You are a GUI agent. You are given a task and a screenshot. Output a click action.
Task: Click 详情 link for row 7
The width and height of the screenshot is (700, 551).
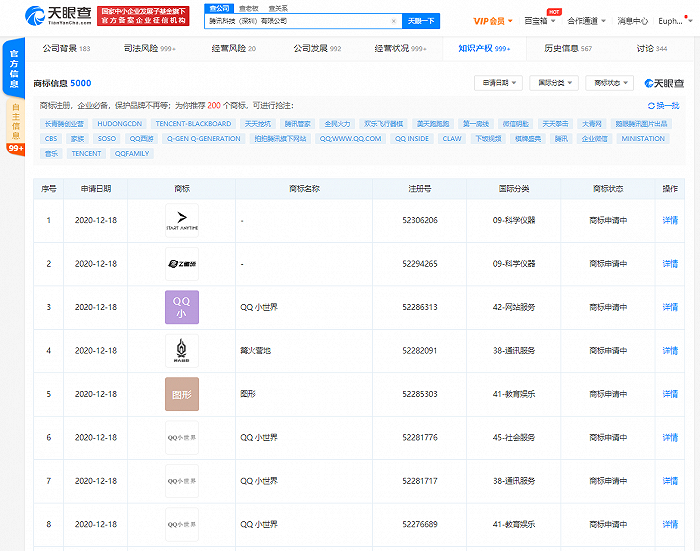coord(670,481)
